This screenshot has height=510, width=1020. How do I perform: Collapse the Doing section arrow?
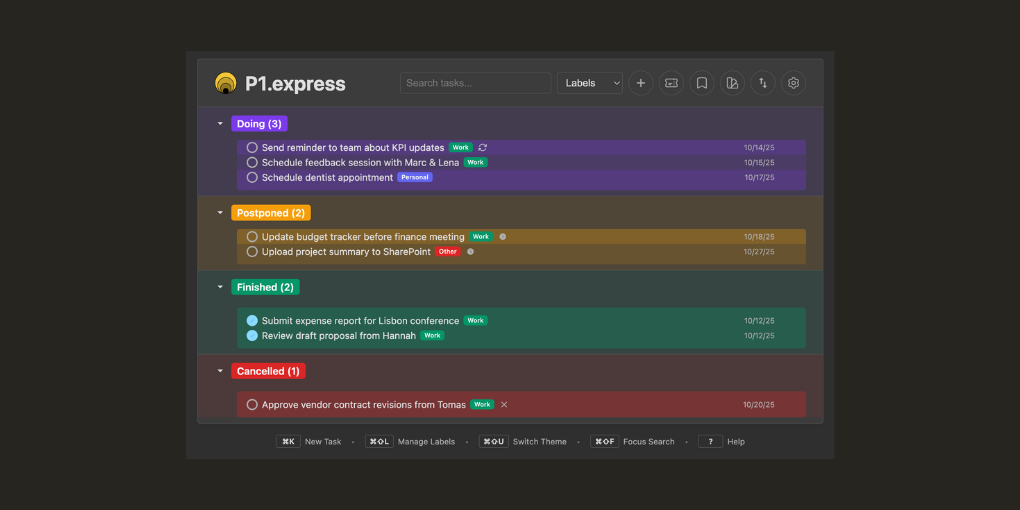point(220,124)
